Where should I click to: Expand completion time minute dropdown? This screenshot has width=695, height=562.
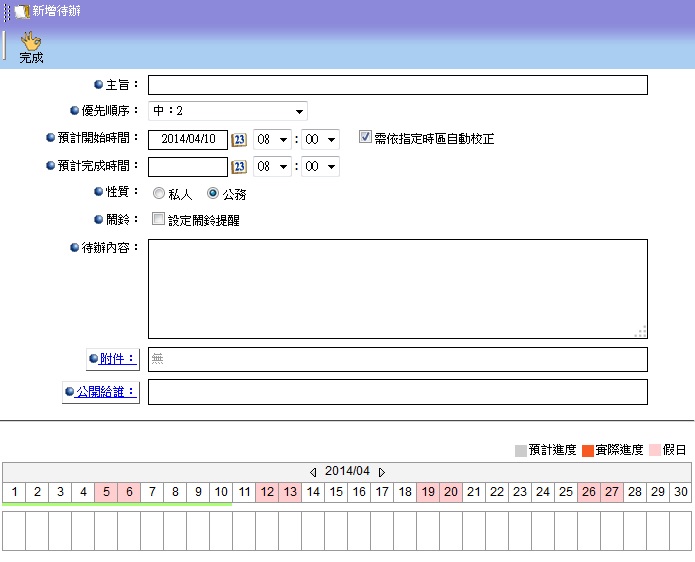point(321,167)
